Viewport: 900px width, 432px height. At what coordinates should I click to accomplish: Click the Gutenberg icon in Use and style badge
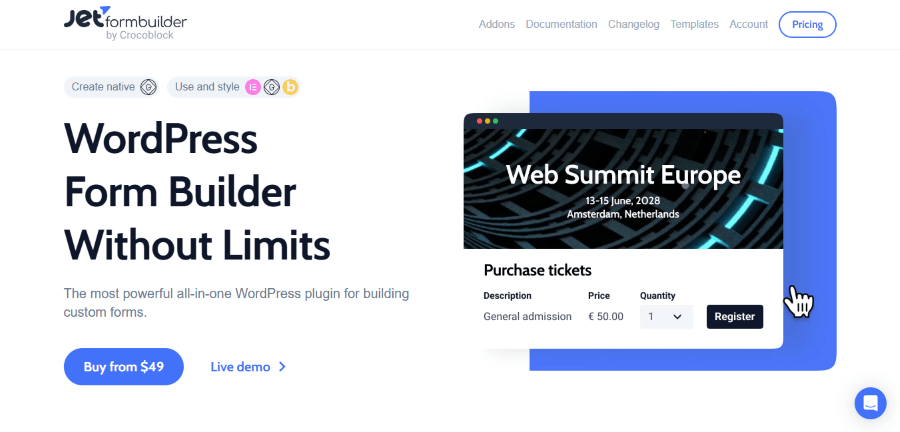point(271,87)
